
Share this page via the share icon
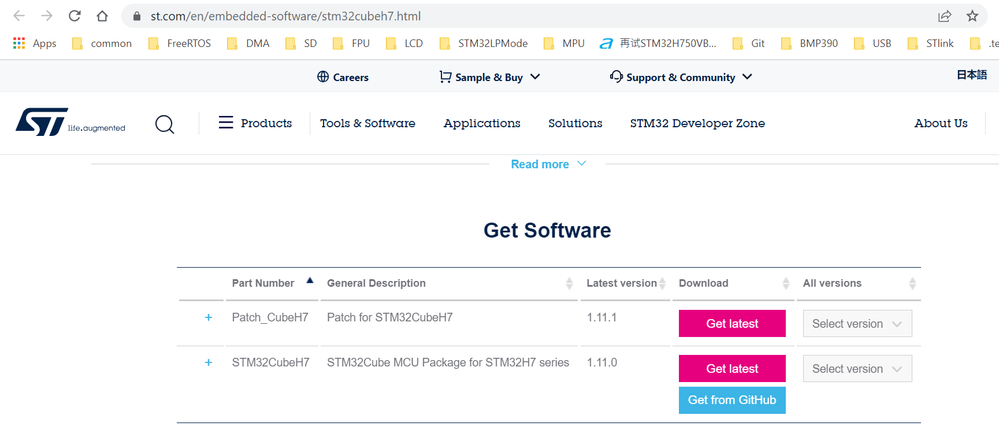point(945,16)
